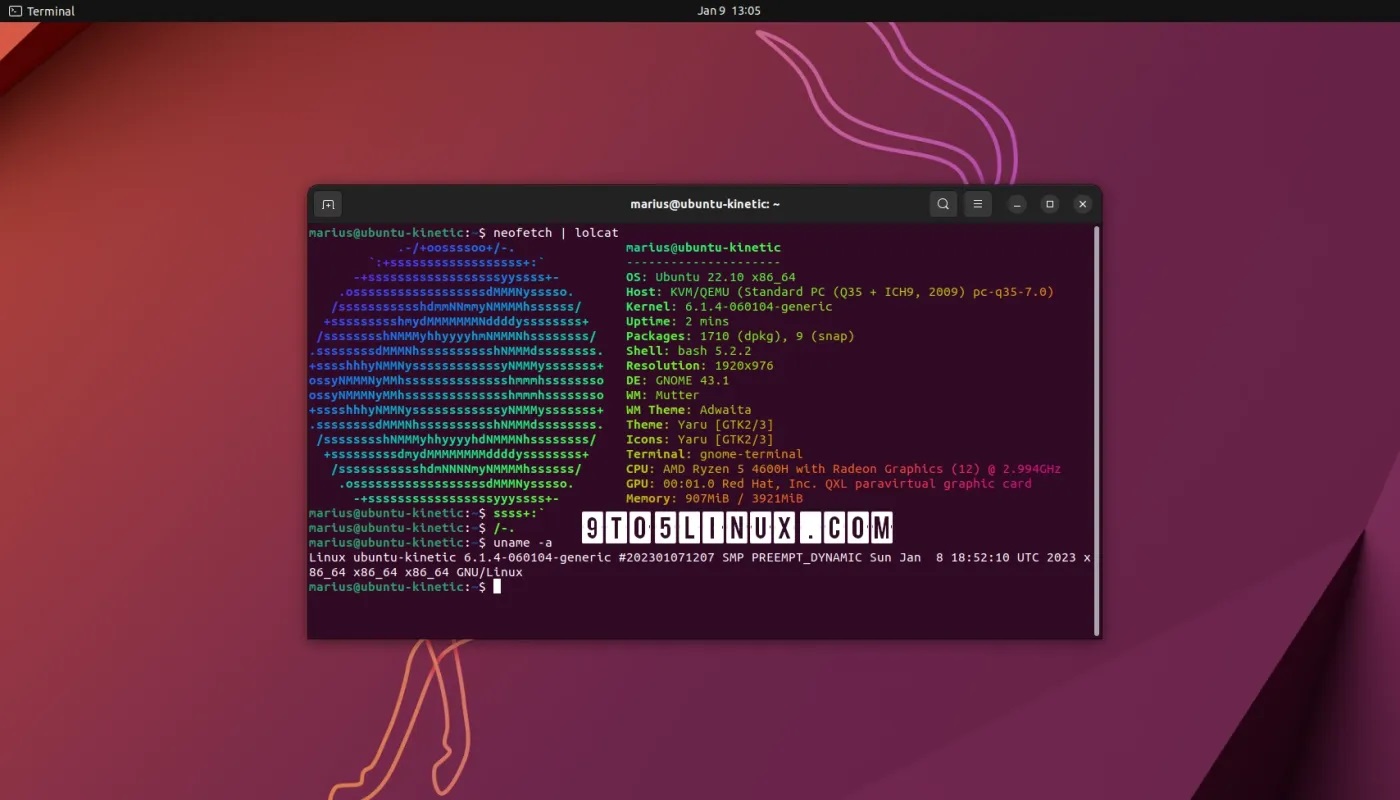Maximize the terminal window
1400x800 pixels.
pos(1049,203)
